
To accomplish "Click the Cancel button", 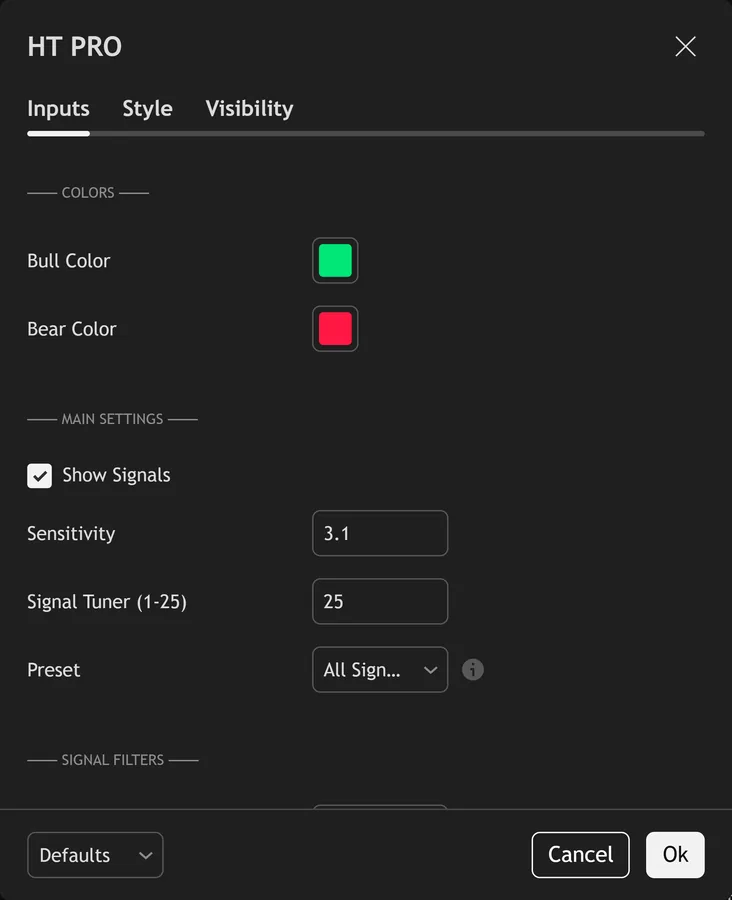I will pos(580,855).
